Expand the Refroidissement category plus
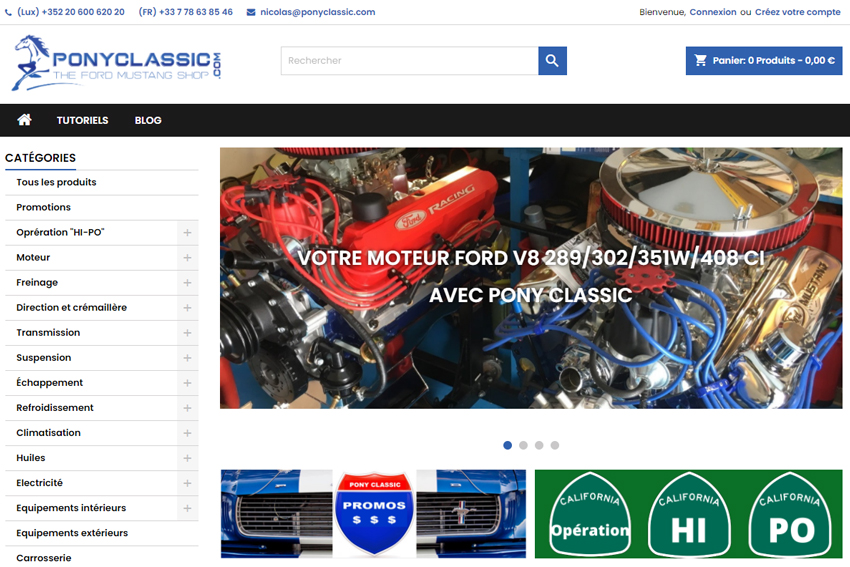This screenshot has width=850, height=567. click(x=188, y=408)
